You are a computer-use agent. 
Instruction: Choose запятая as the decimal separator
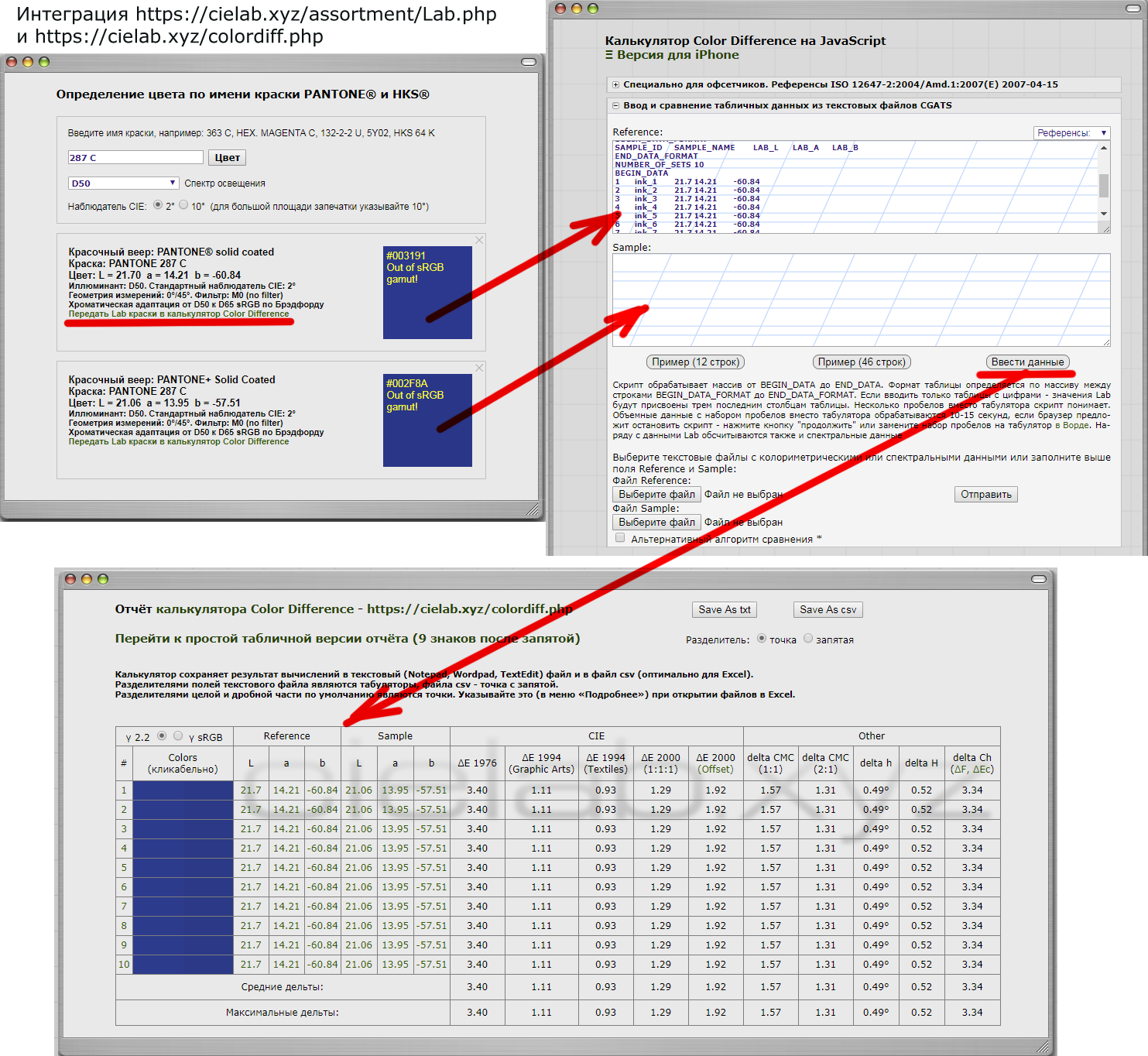pos(808,639)
